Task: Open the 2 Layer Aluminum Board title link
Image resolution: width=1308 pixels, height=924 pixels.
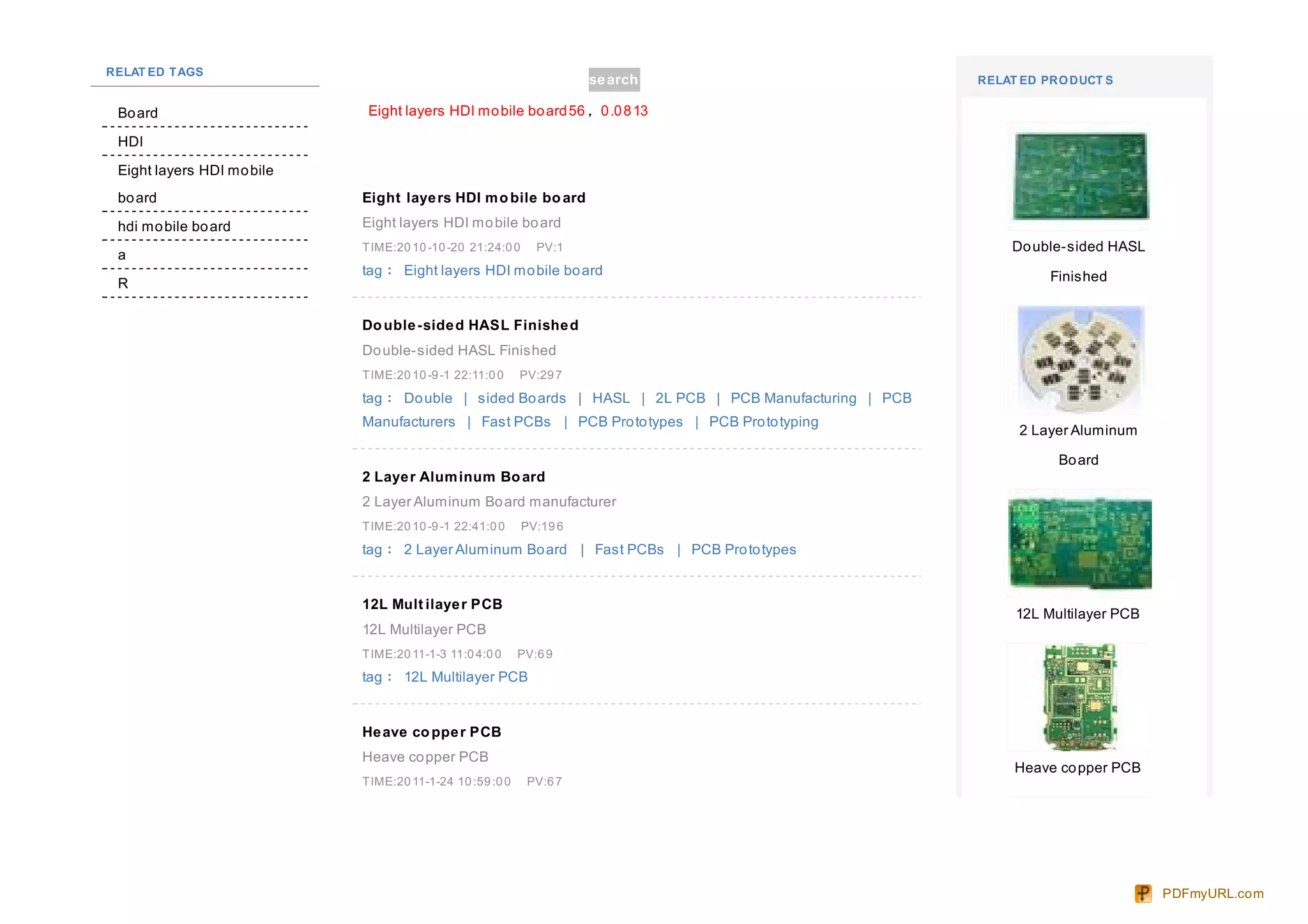Action: coord(453,477)
